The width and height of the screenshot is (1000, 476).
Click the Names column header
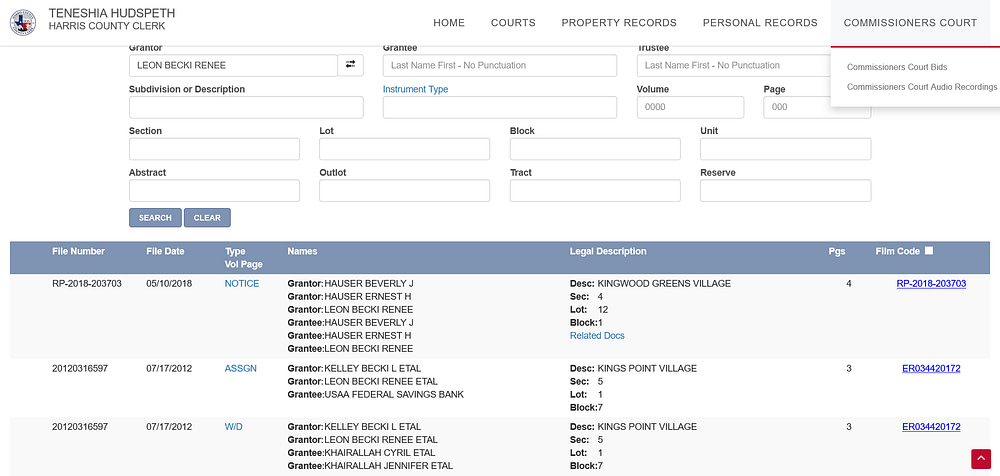click(302, 251)
